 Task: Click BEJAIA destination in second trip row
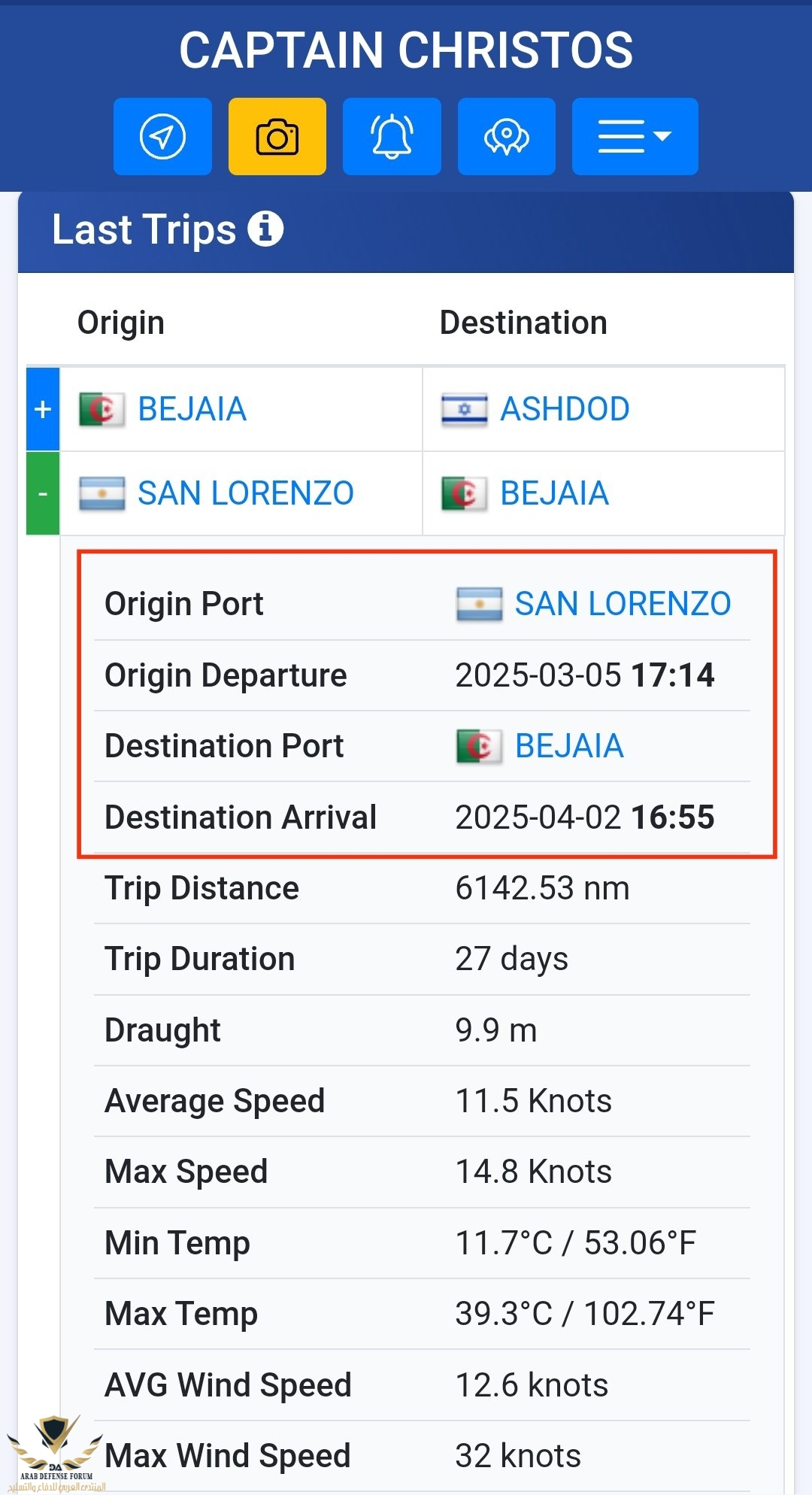[x=554, y=494]
